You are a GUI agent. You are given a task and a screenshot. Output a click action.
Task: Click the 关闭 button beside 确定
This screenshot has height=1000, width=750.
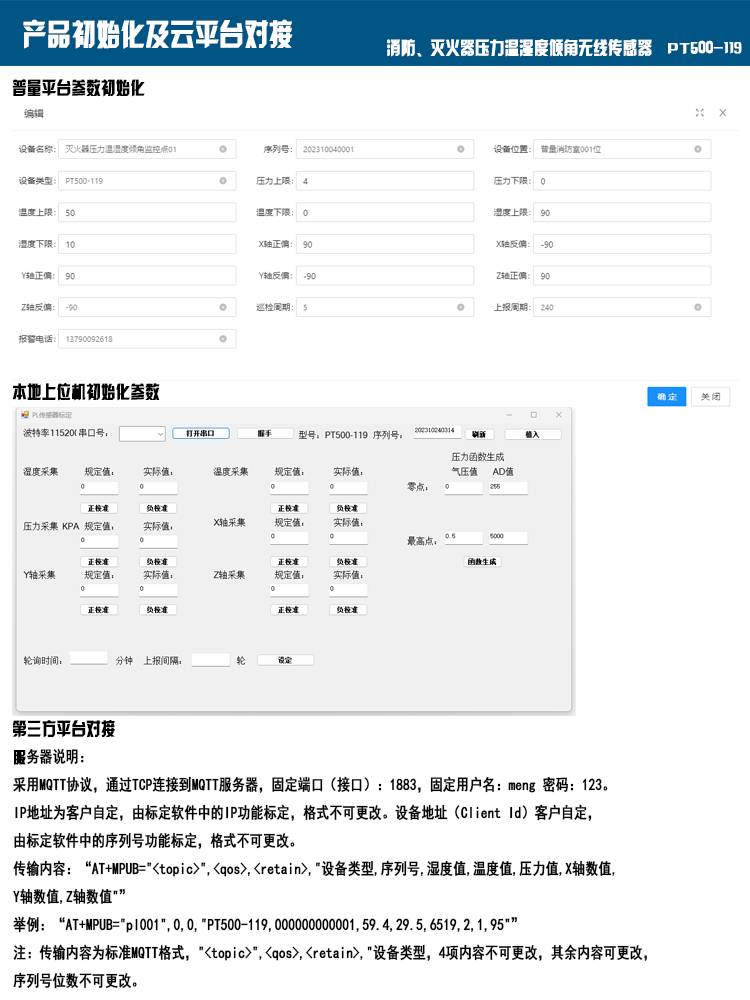point(710,397)
